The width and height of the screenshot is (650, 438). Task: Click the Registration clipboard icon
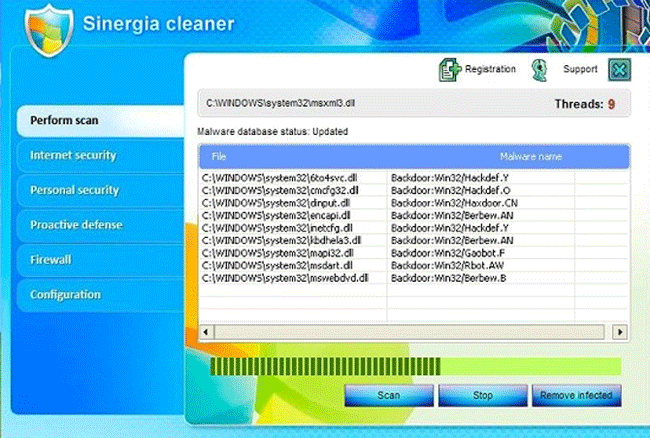(448, 70)
